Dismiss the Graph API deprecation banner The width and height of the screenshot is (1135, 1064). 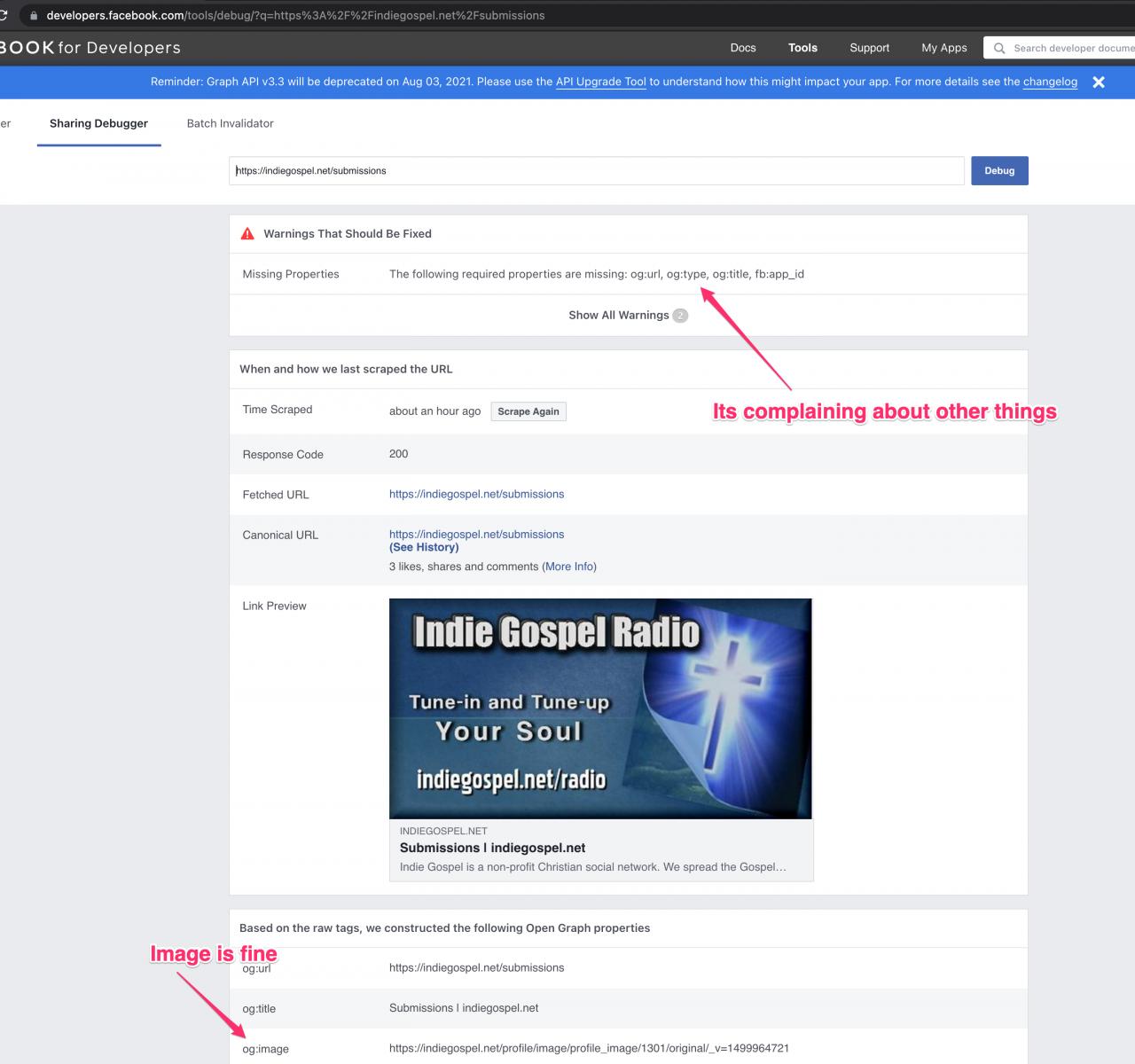(1098, 82)
